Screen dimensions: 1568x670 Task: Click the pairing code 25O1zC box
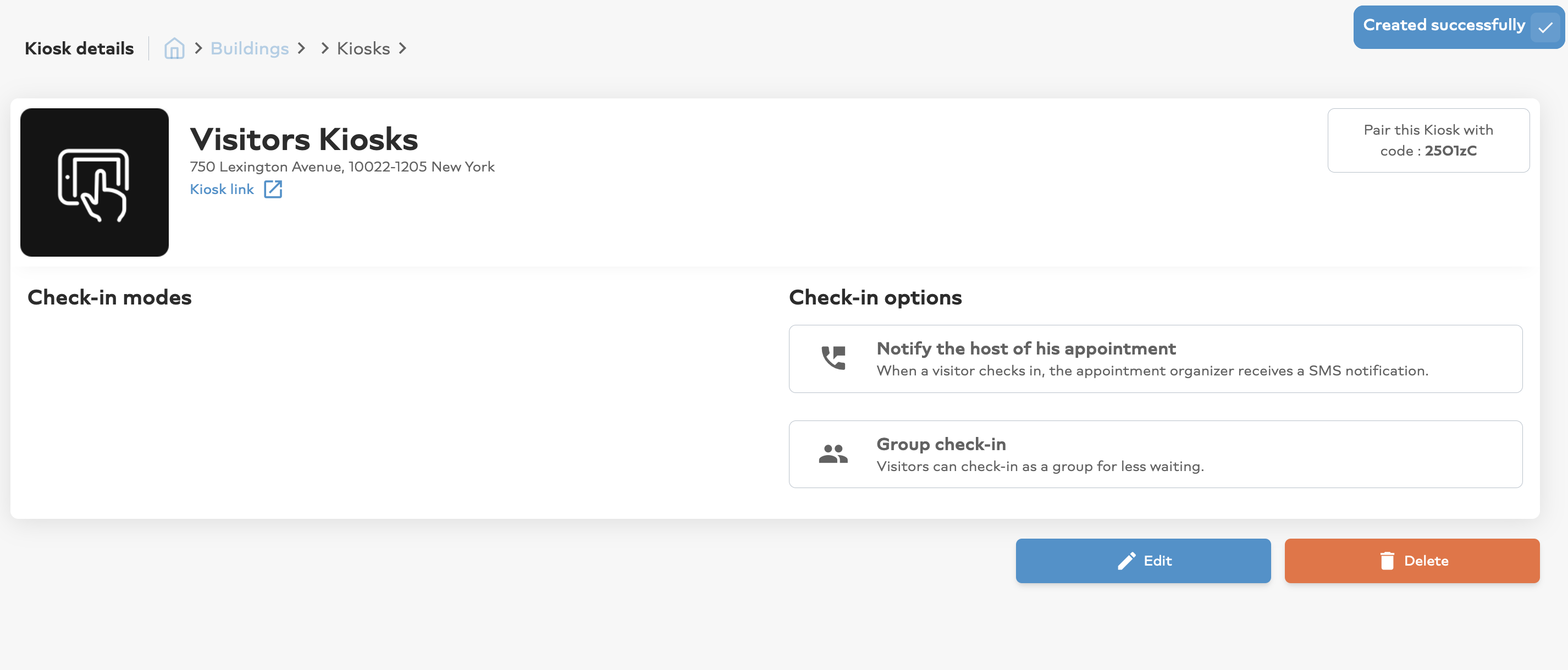point(1428,141)
